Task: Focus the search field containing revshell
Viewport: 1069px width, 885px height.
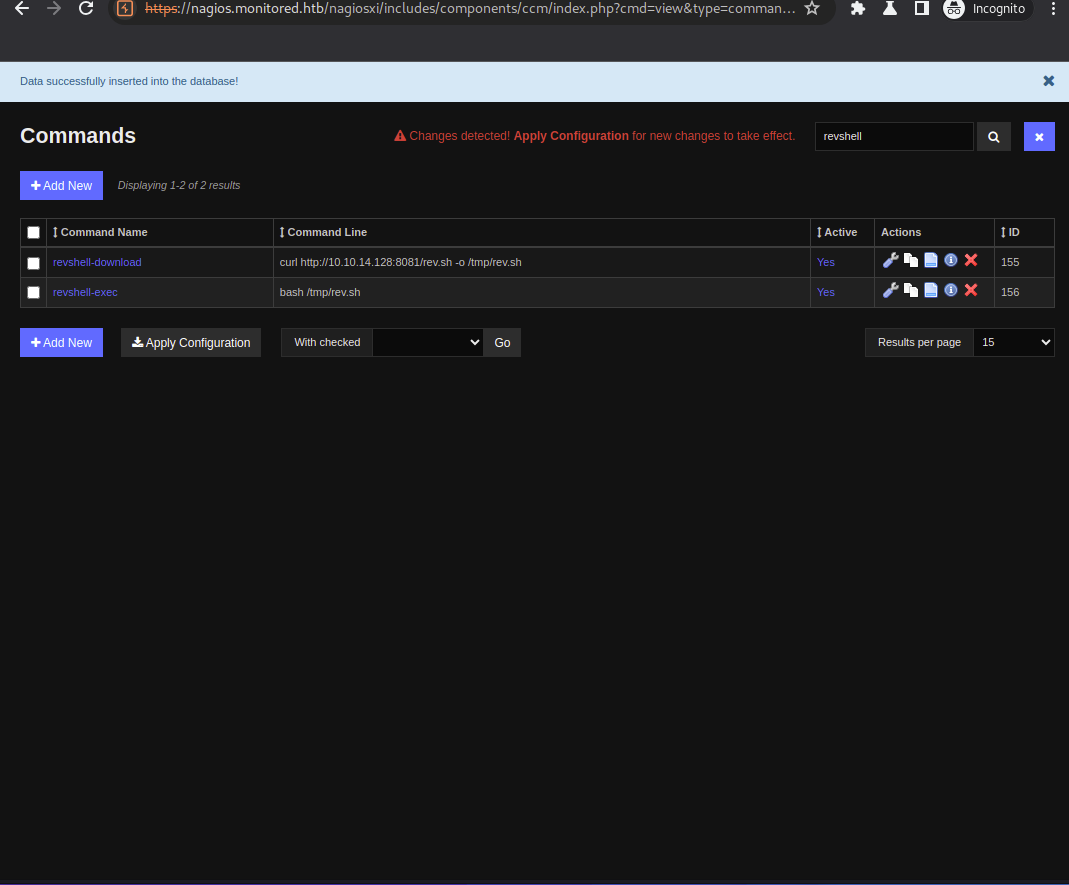Action: pos(894,136)
